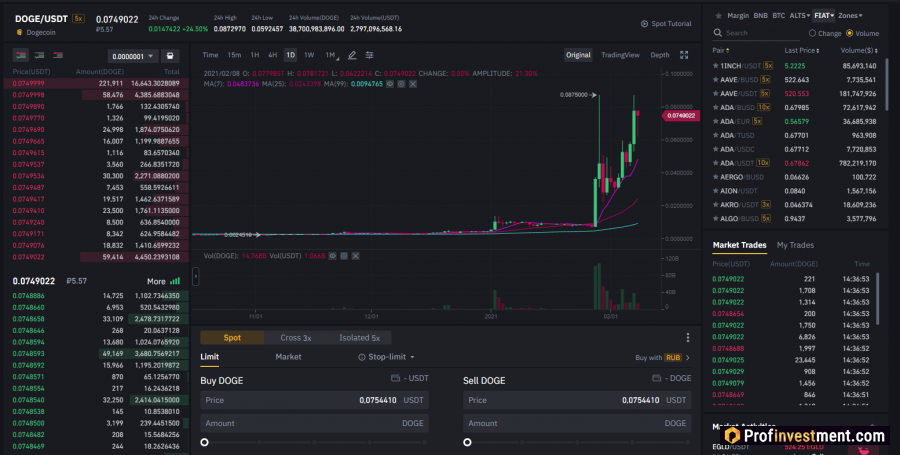Image resolution: width=900 pixels, height=455 pixels.
Task: Open chart indicator settings sliders icon
Action: tap(370, 55)
